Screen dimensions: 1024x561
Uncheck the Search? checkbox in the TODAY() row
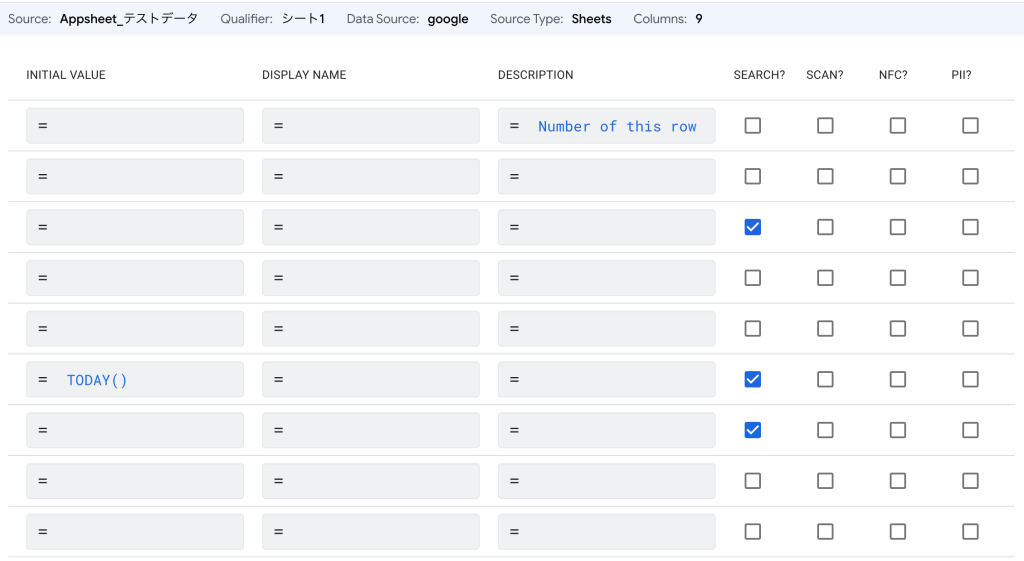753,379
